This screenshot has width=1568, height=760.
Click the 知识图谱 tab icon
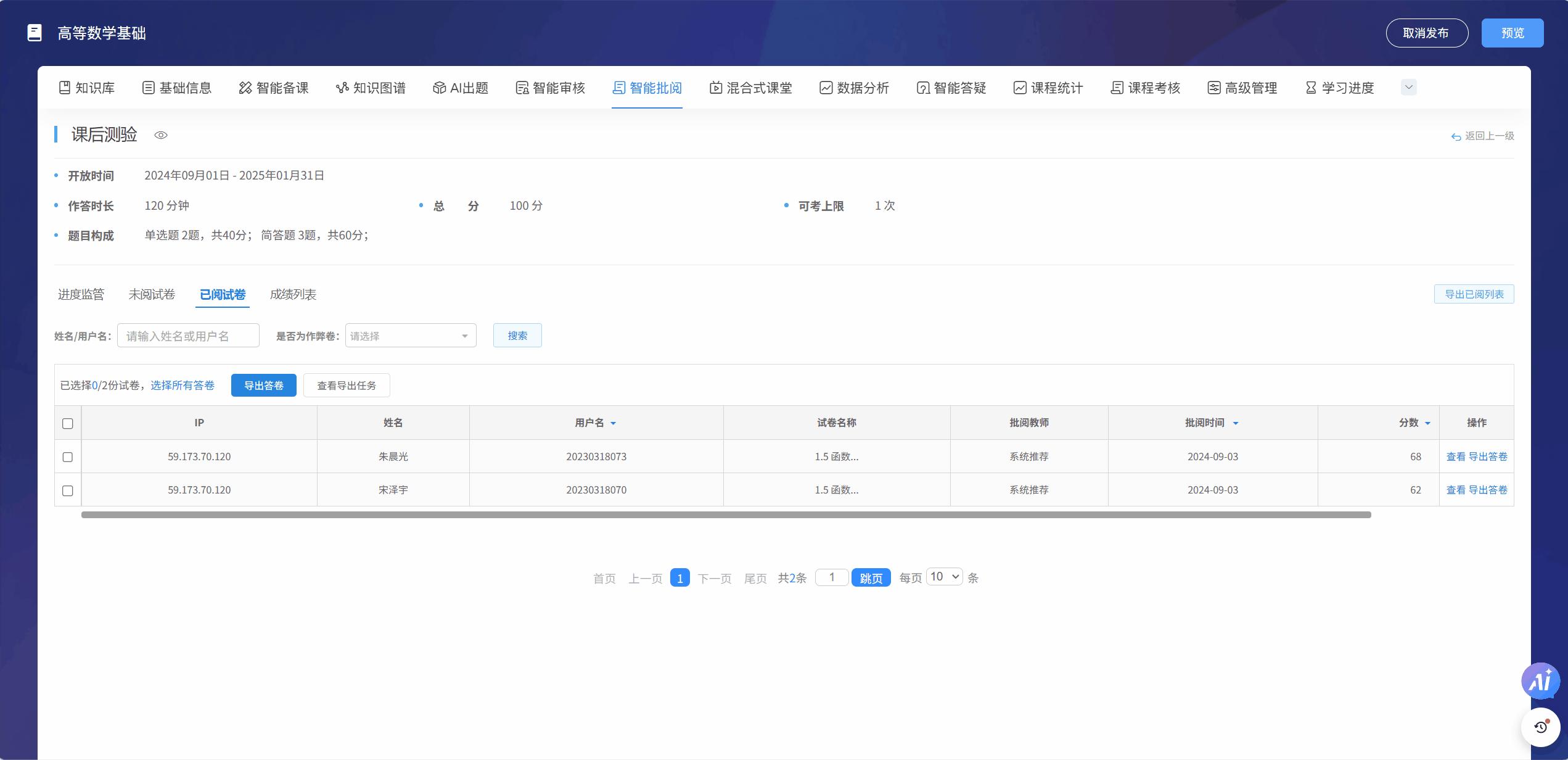[x=342, y=88]
